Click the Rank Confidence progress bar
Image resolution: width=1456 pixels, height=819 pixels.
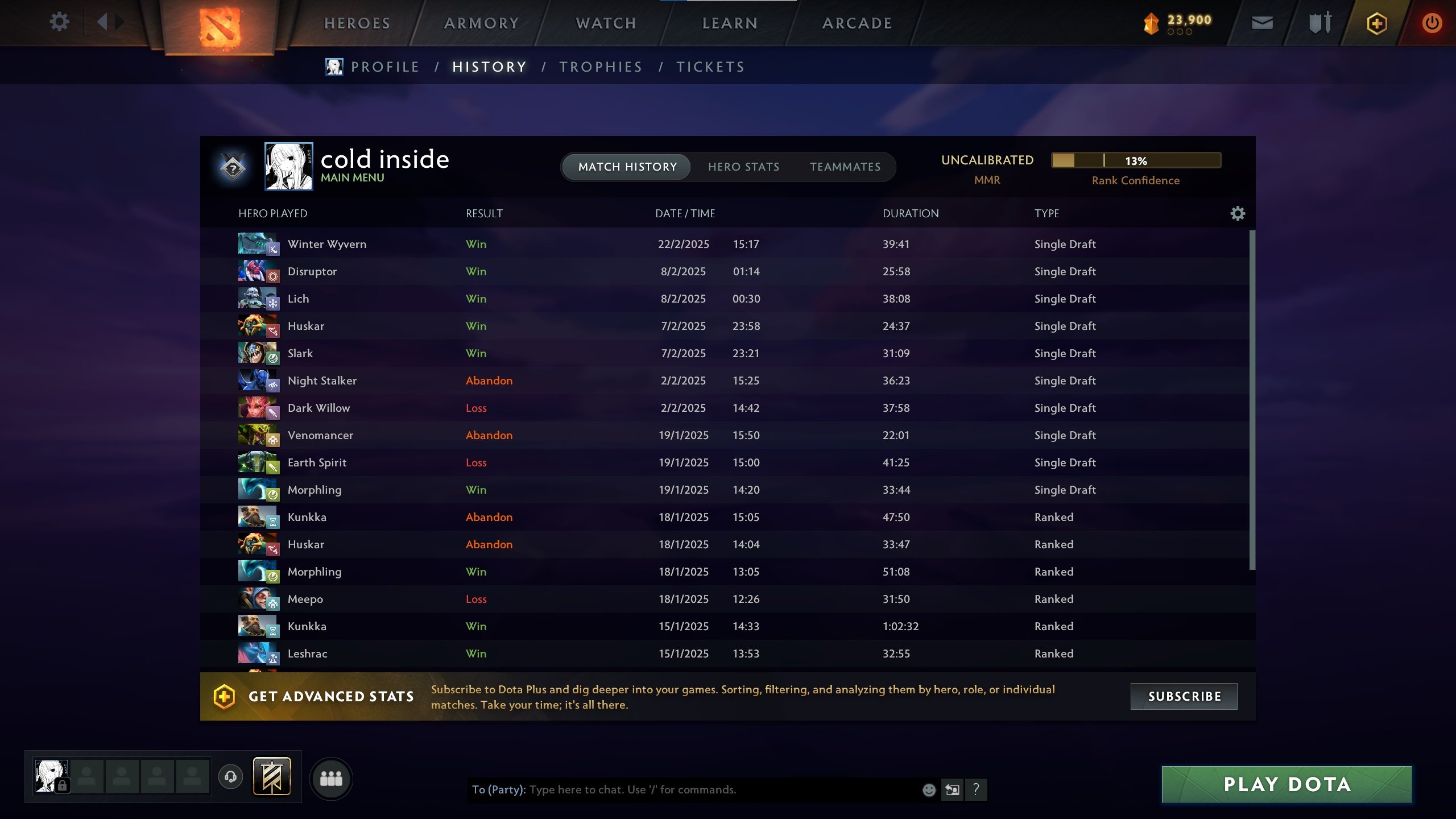tap(1136, 160)
